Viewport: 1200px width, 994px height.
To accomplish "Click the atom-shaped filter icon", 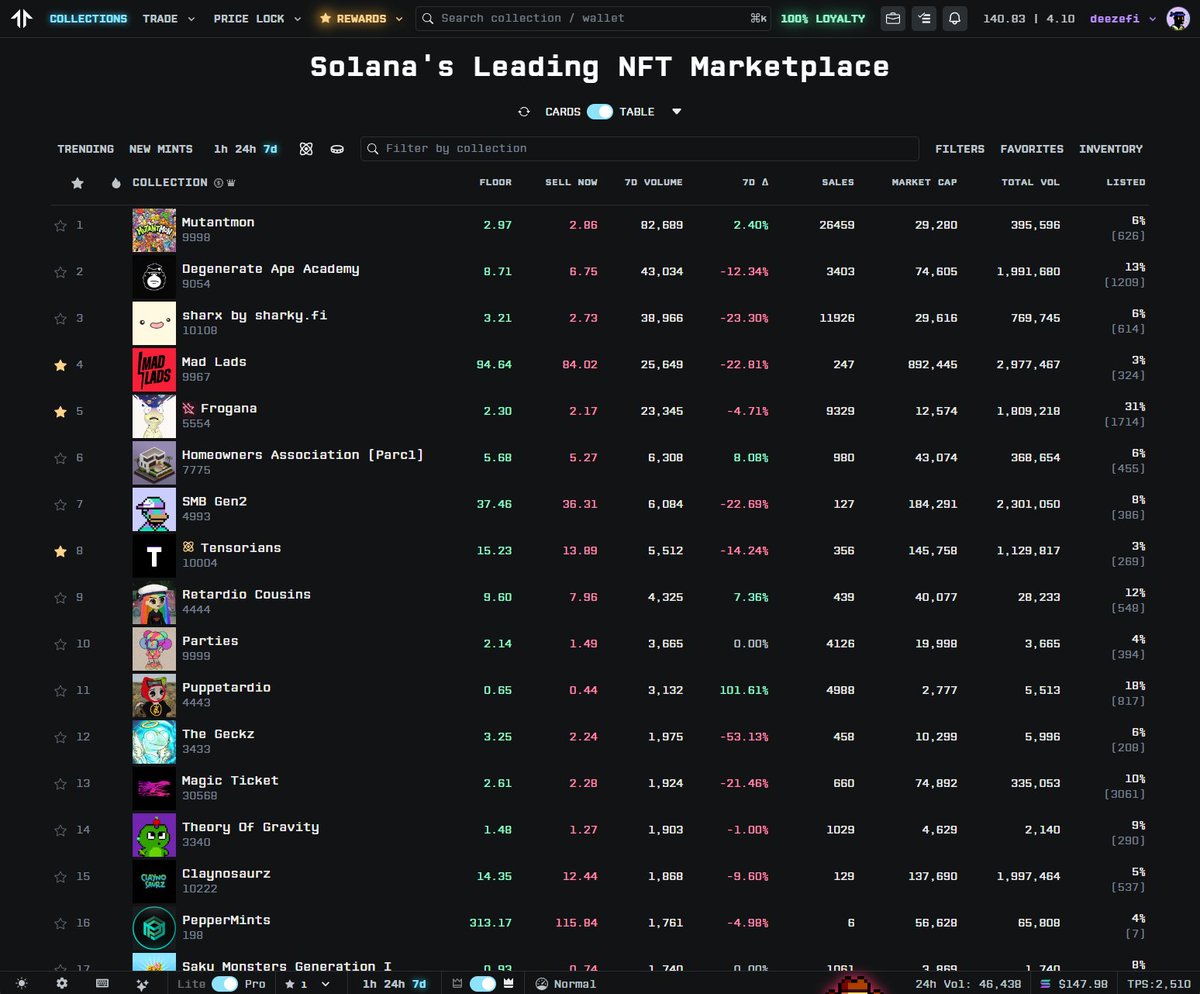I will tap(306, 149).
